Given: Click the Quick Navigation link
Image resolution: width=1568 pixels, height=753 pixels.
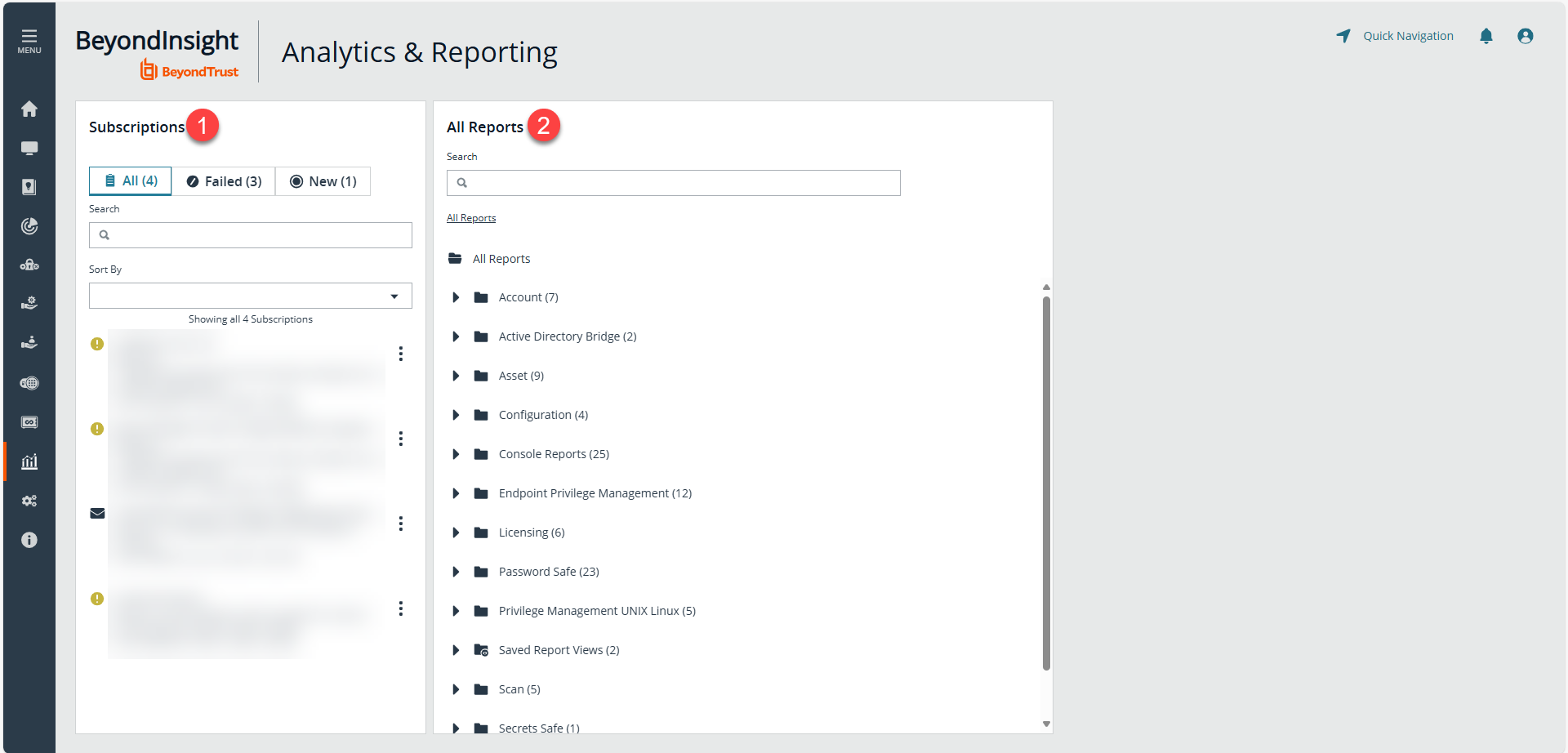Looking at the screenshot, I should pyautogui.click(x=1408, y=36).
